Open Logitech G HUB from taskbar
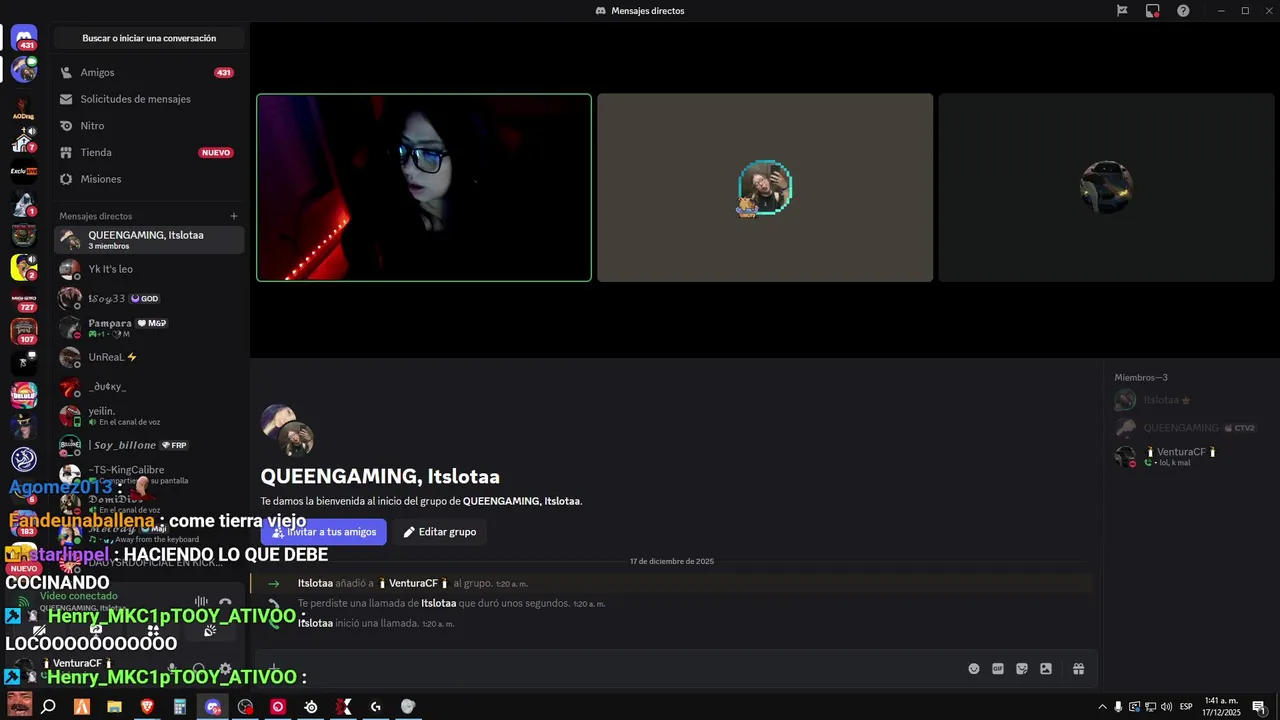 click(x=376, y=707)
